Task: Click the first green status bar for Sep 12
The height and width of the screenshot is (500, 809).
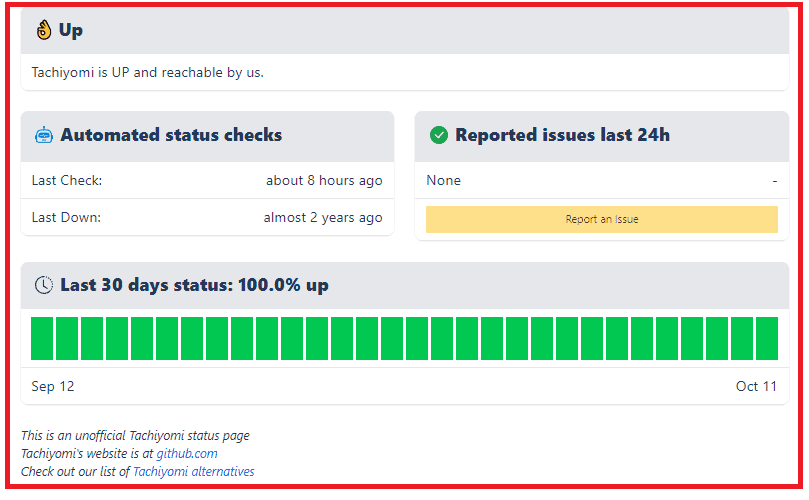Action: [x=42, y=338]
